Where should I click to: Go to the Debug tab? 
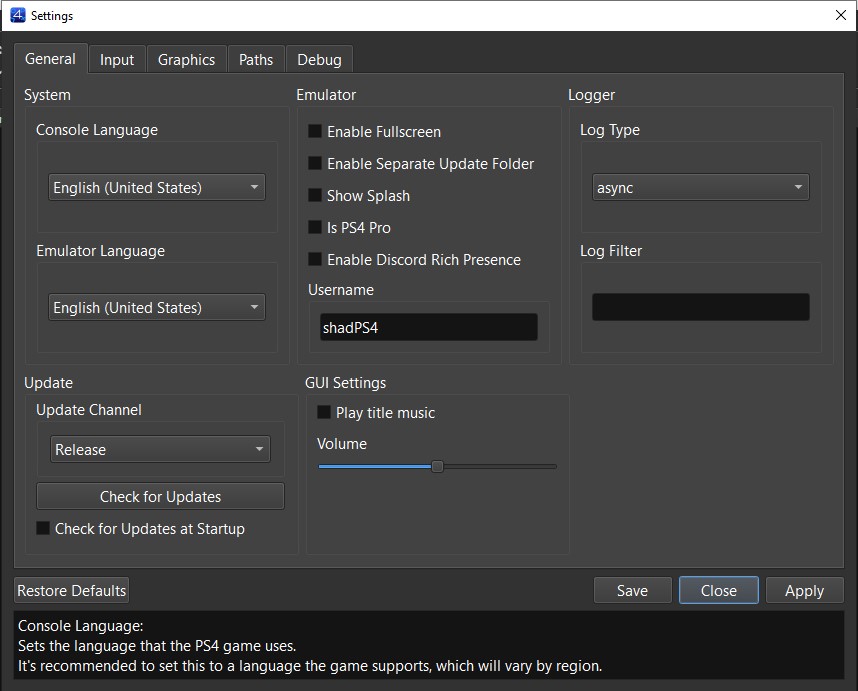319,59
